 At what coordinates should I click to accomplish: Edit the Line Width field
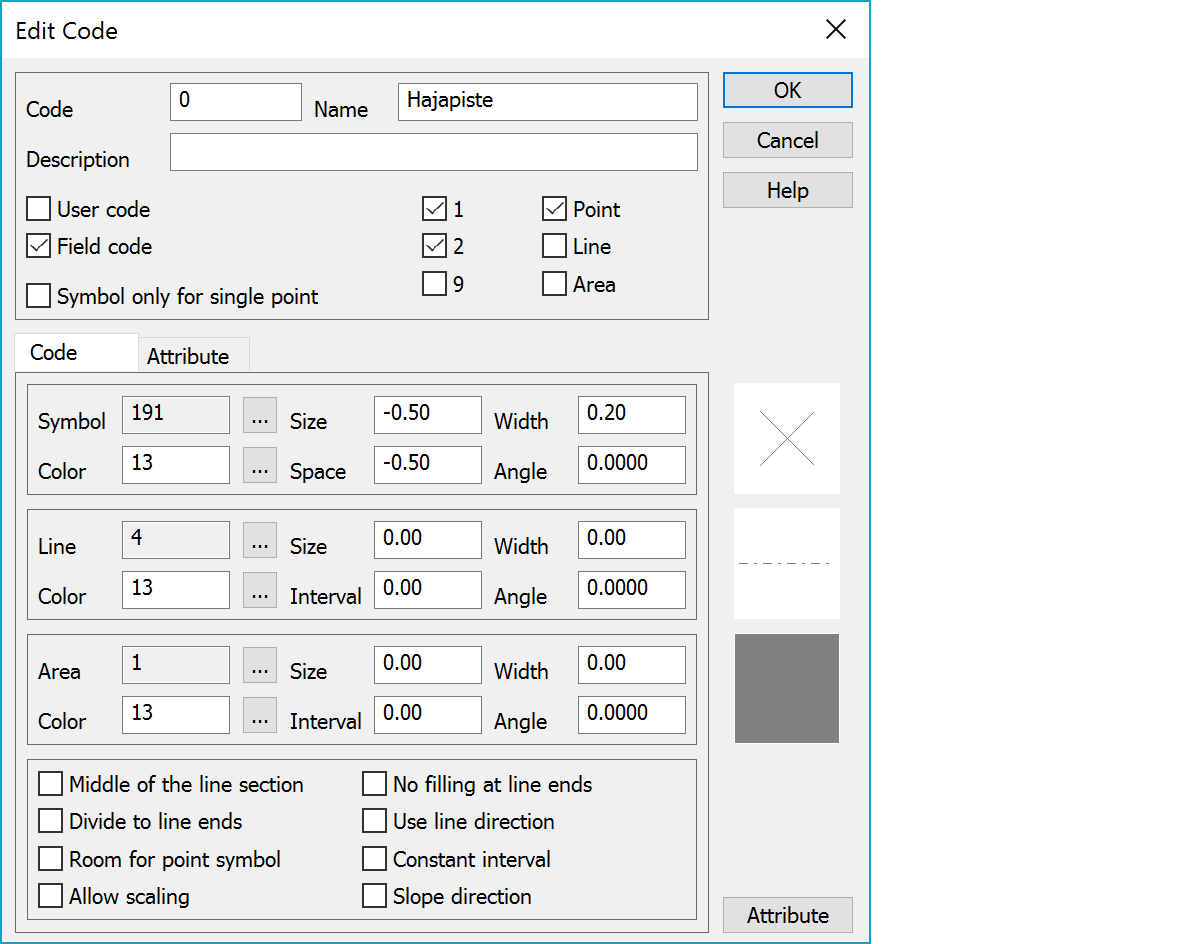632,540
